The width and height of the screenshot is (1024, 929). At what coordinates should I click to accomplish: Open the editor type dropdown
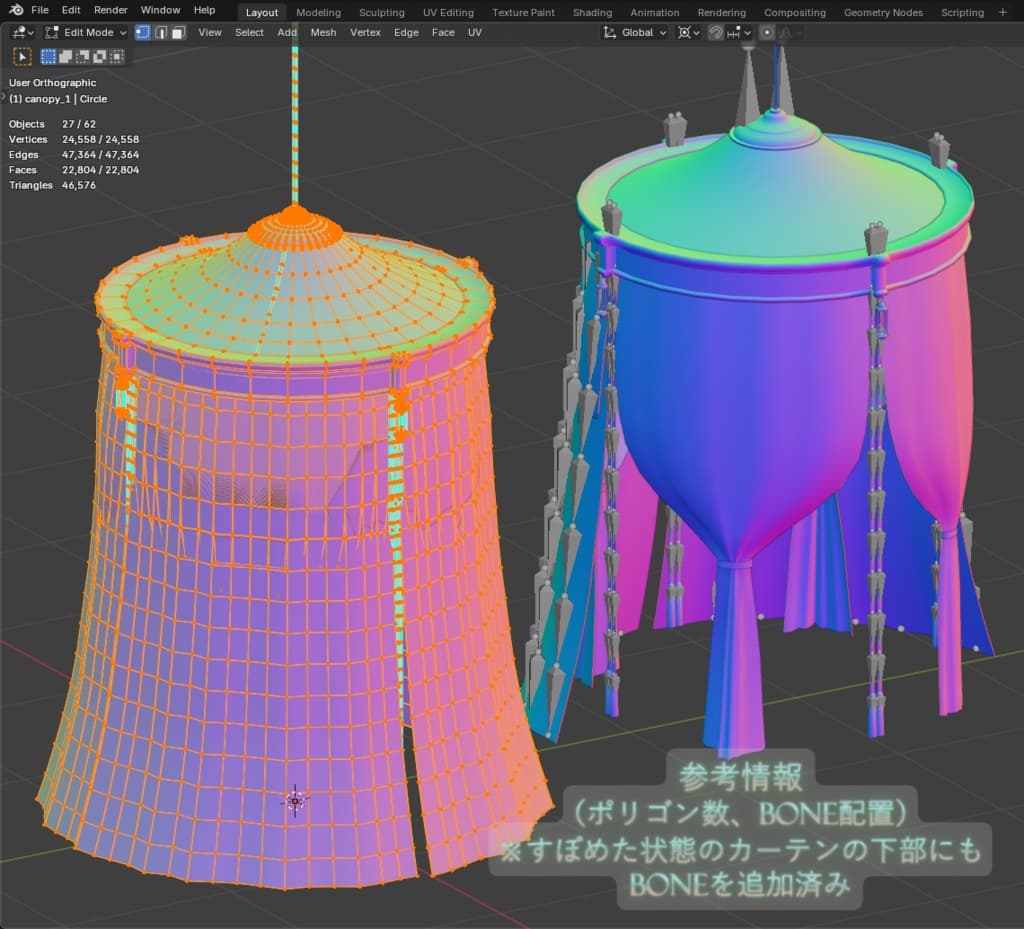pos(22,32)
